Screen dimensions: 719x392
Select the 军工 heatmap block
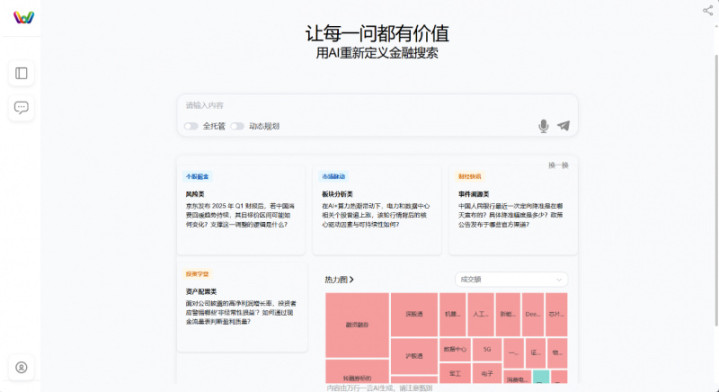(x=455, y=373)
